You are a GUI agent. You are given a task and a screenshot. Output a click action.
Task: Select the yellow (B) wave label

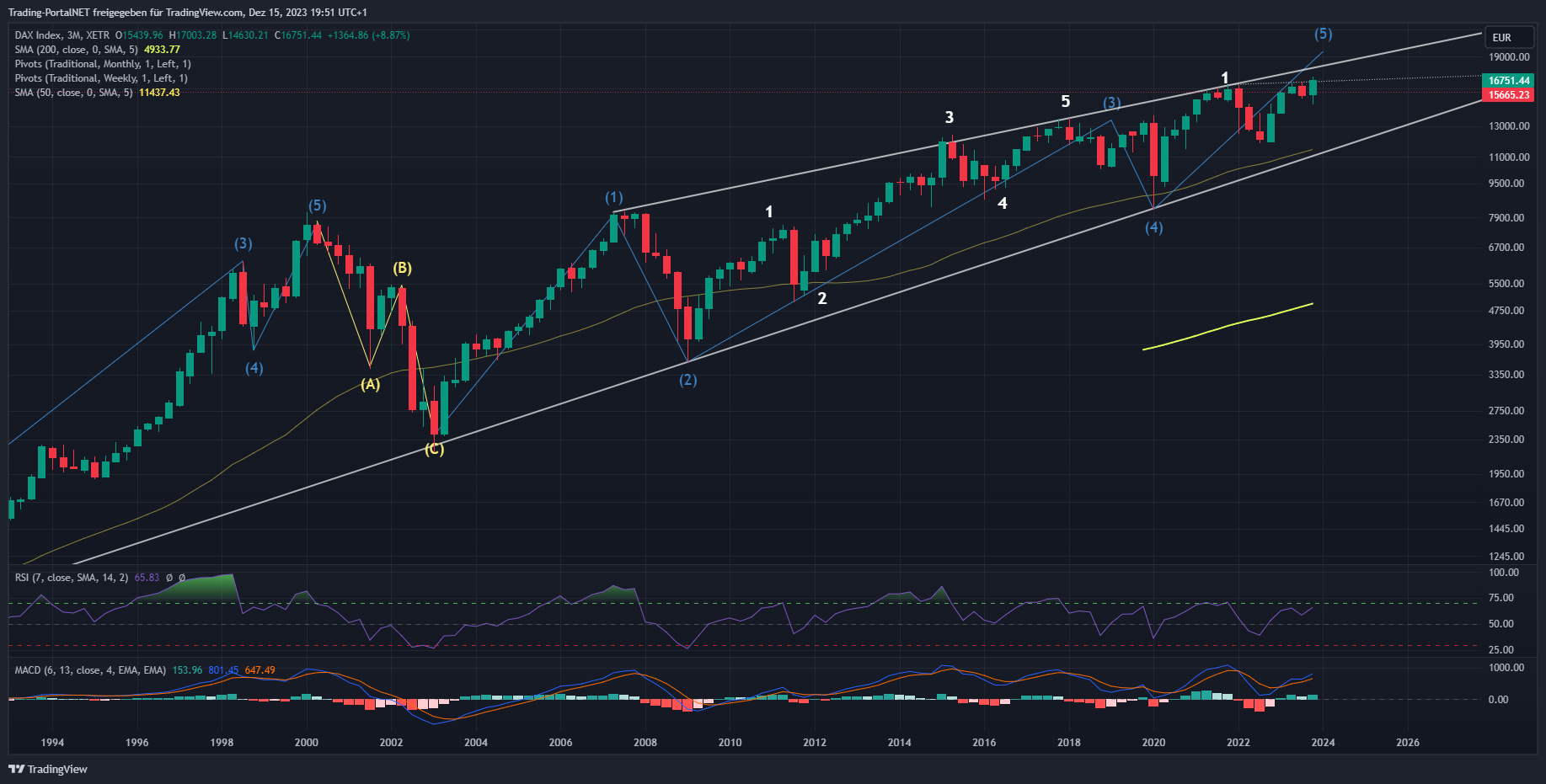coord(402,269)
